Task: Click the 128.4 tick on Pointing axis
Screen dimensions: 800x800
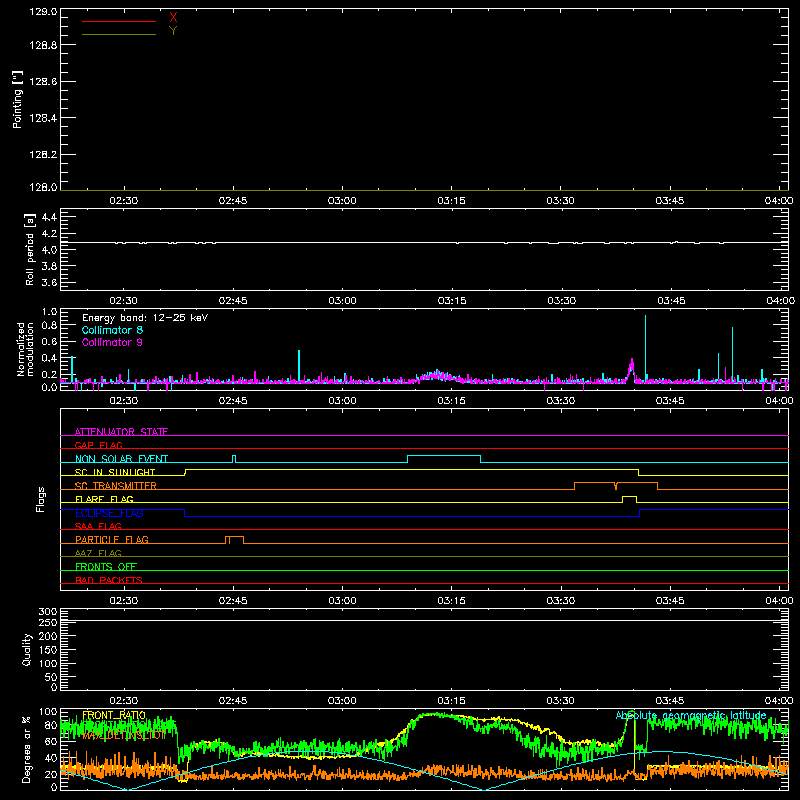Action: 43,118
